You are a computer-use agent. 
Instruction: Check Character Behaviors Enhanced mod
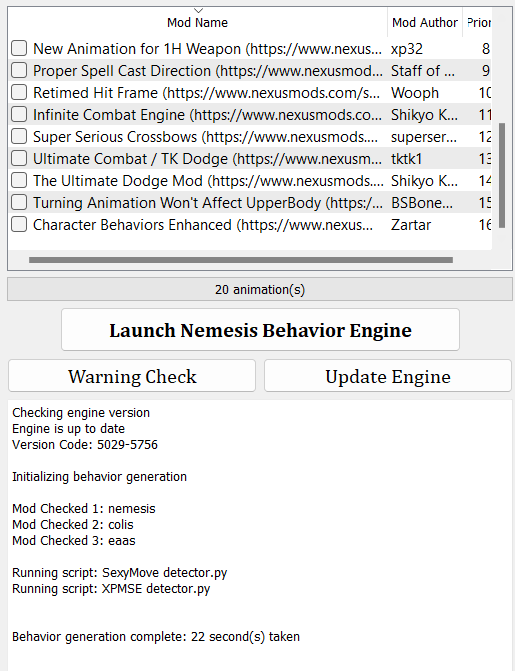coord(19,224)
